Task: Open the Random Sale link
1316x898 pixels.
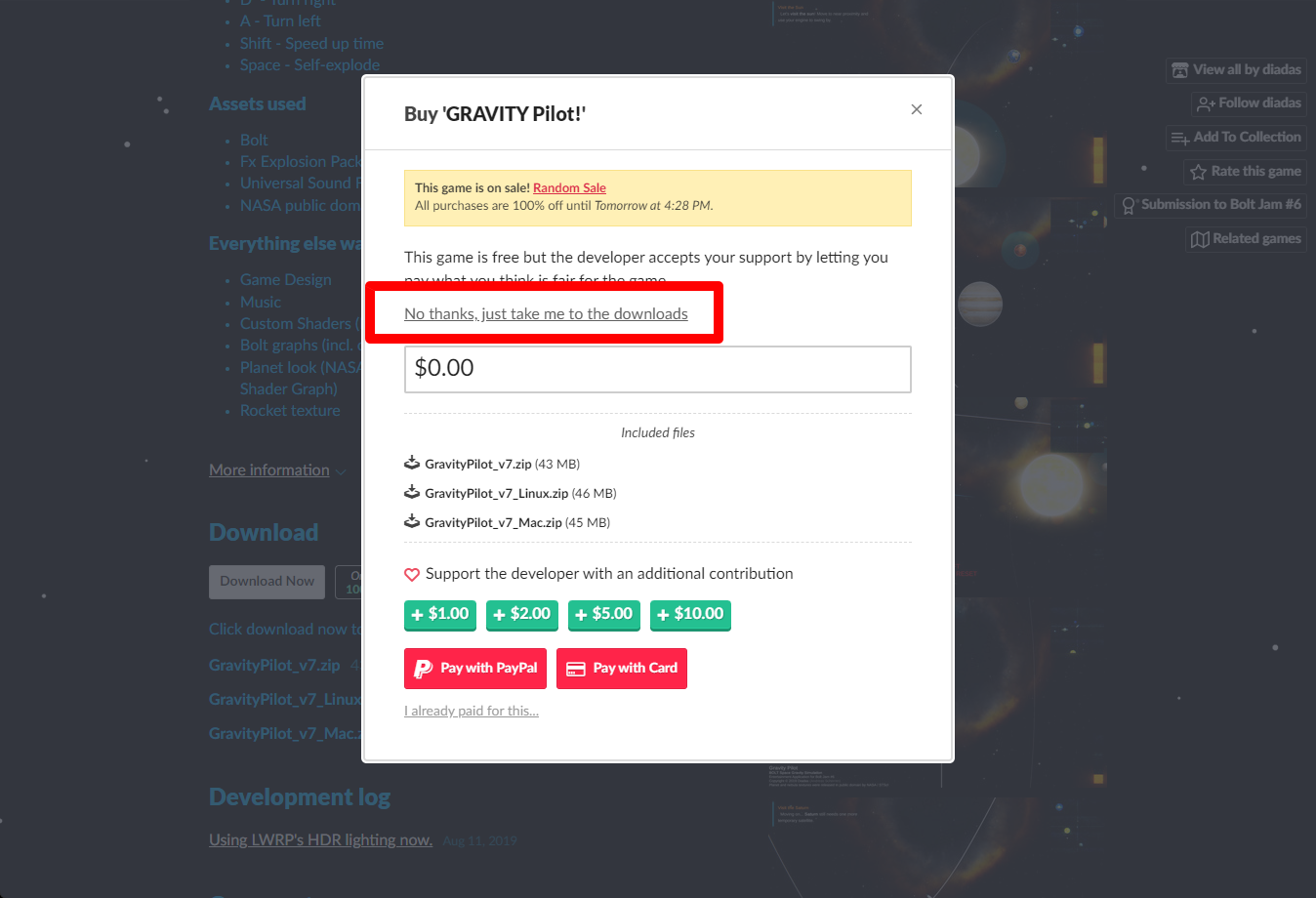Action: point(569,187)
